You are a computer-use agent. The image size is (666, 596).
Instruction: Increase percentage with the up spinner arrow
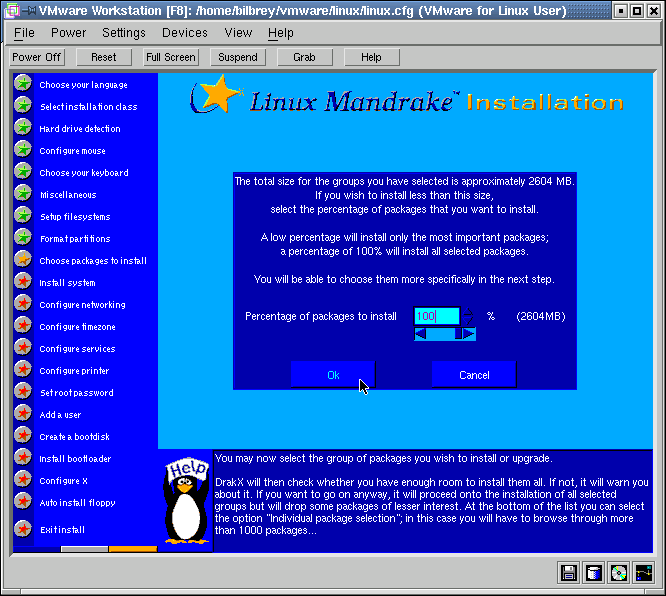468,312
